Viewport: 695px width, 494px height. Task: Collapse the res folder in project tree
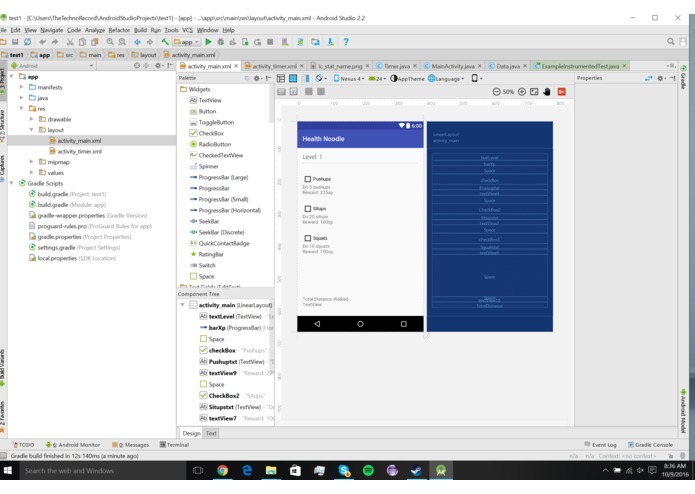coord(21,109)
